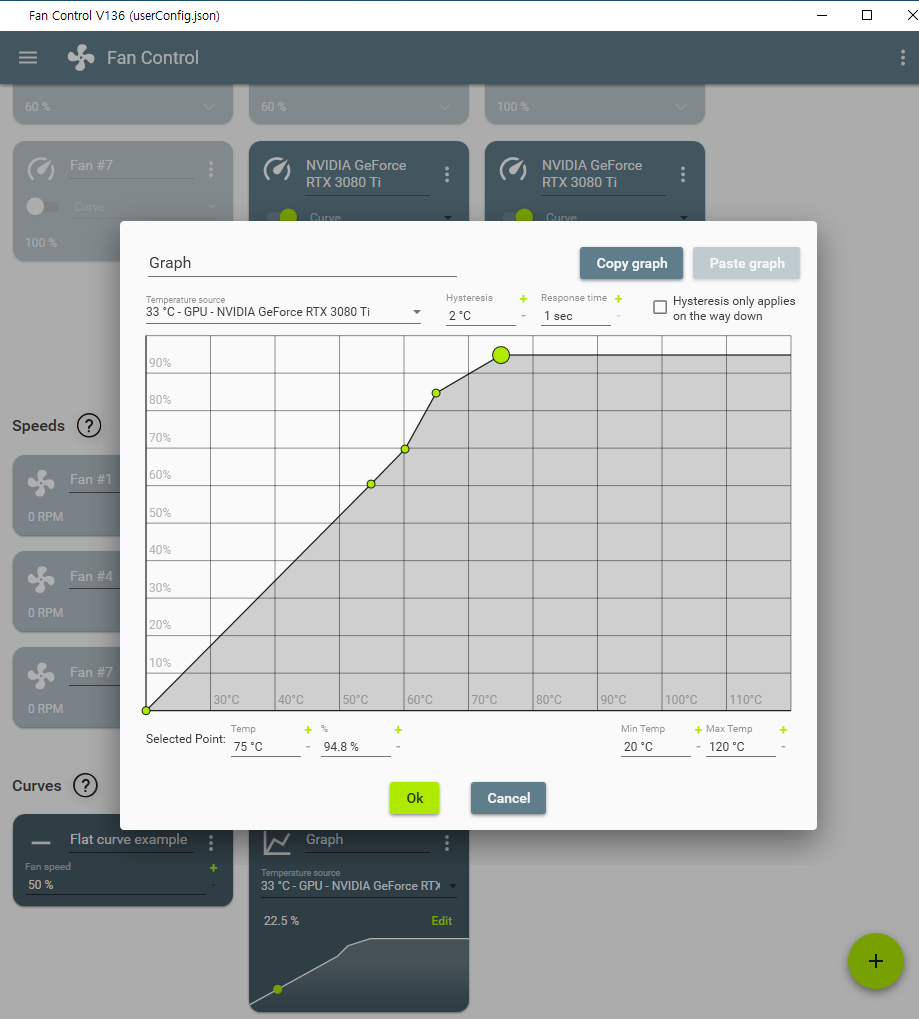Select the large curve point at 75°C

[x=501, y=355]
